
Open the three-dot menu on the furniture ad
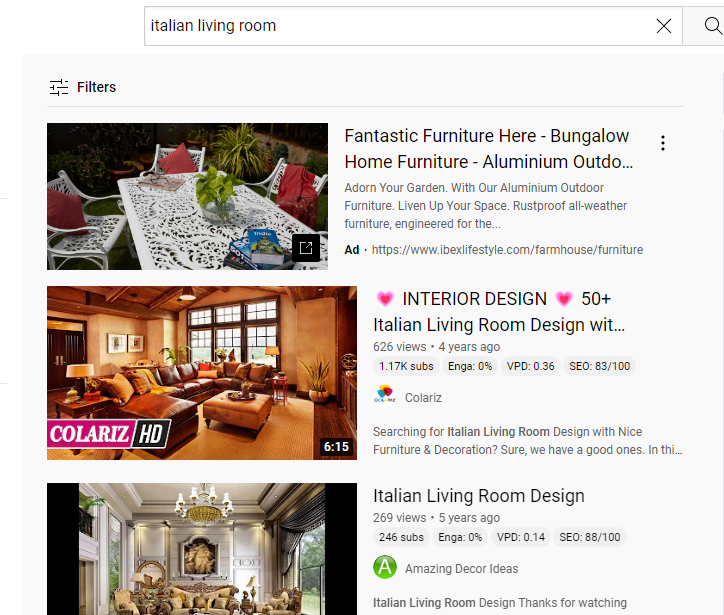click(663, 143)
